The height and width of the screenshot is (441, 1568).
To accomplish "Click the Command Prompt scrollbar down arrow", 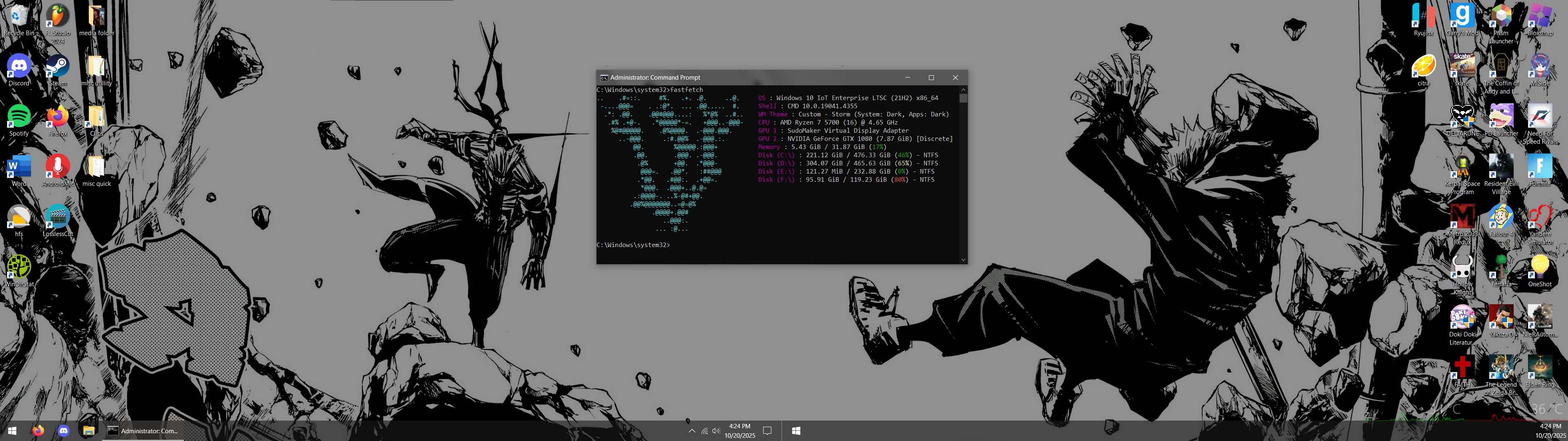I will click(963, 259).
